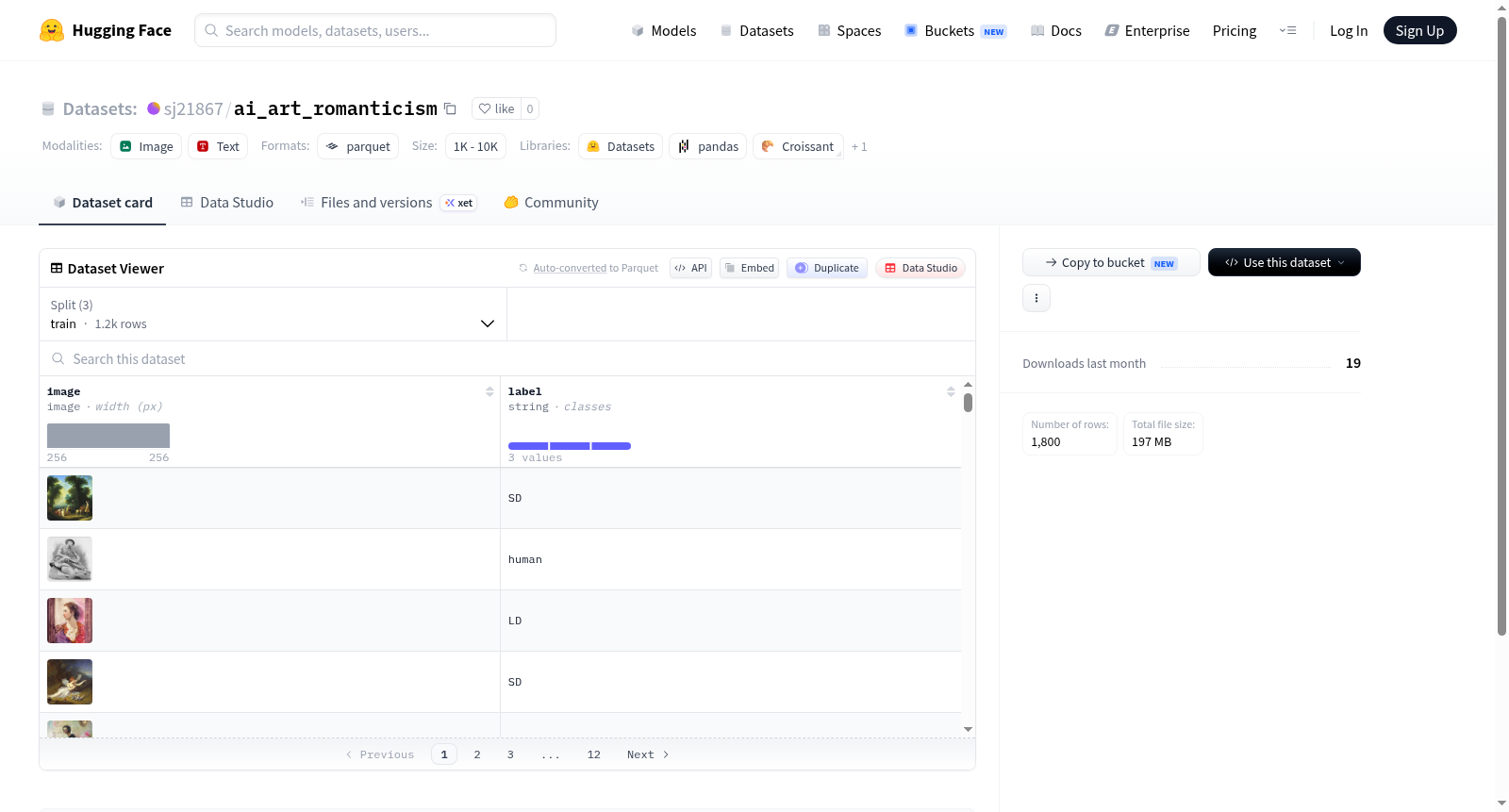Image resolution: width=1509 pixels, height=812 pixels.
Task: Open the more navigation menu icon
Action: 1287,30
